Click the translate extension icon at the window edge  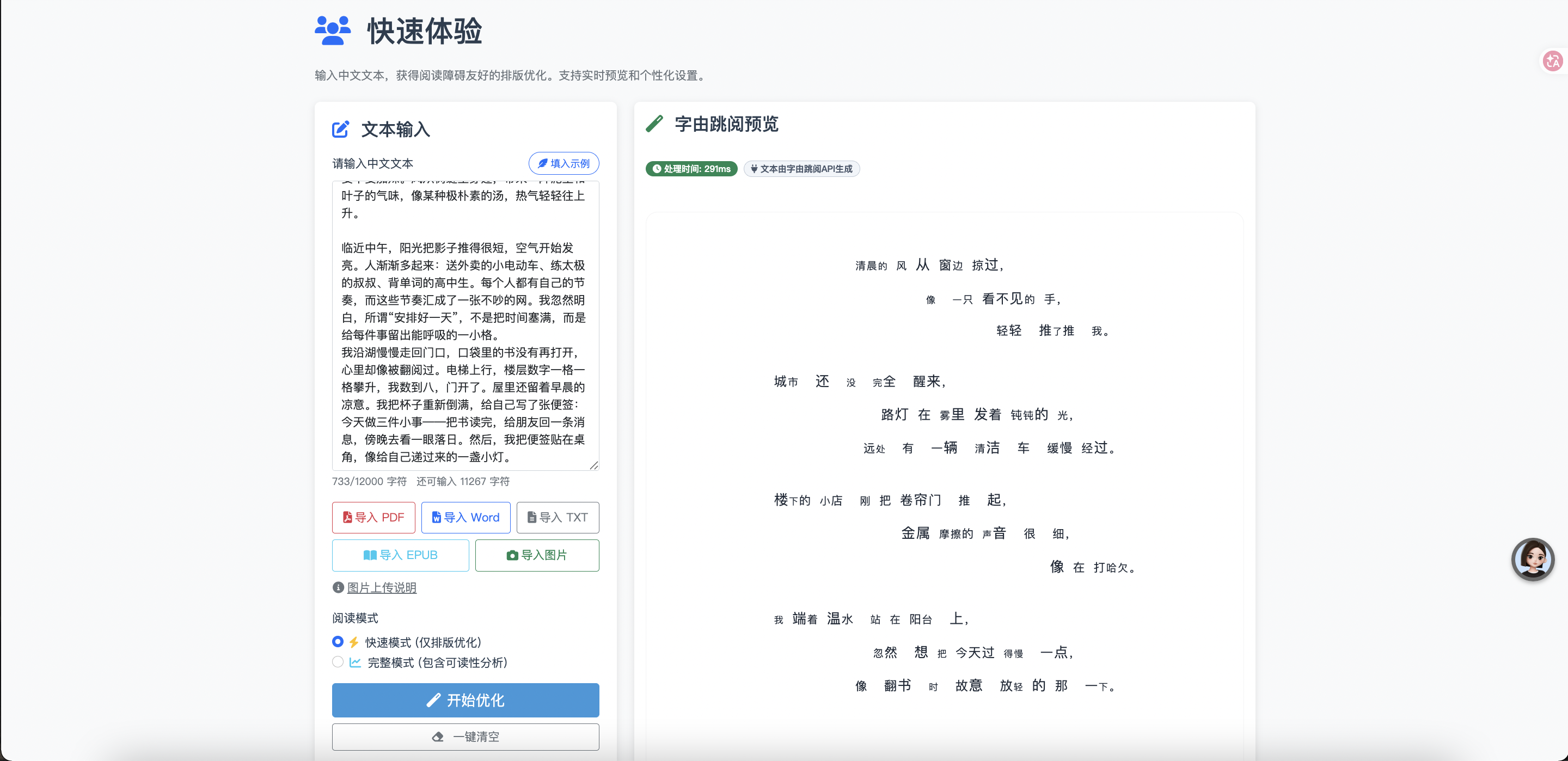(x=1553, y=61)
